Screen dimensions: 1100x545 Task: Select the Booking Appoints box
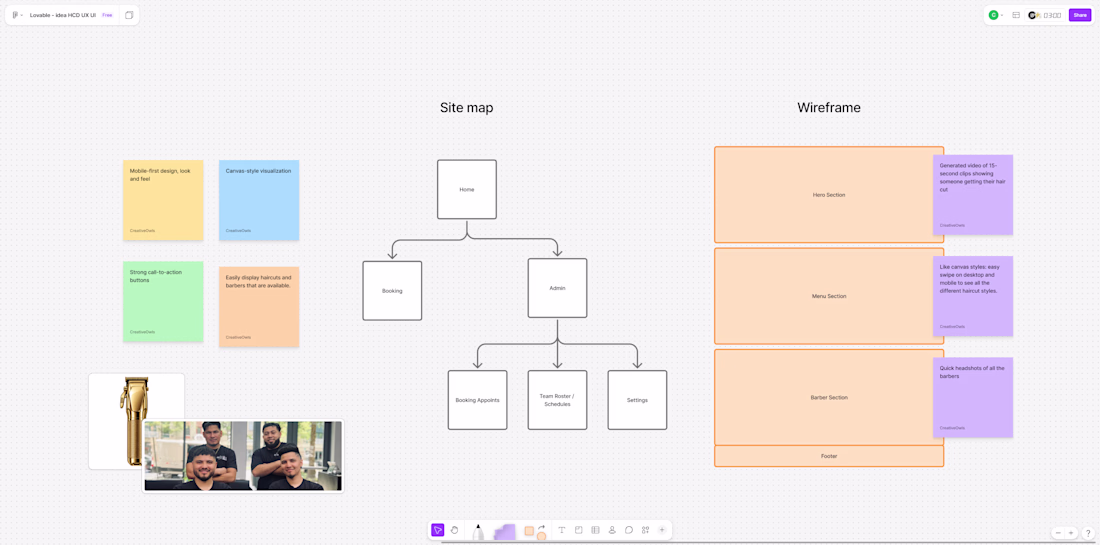[x=477, y=400]
